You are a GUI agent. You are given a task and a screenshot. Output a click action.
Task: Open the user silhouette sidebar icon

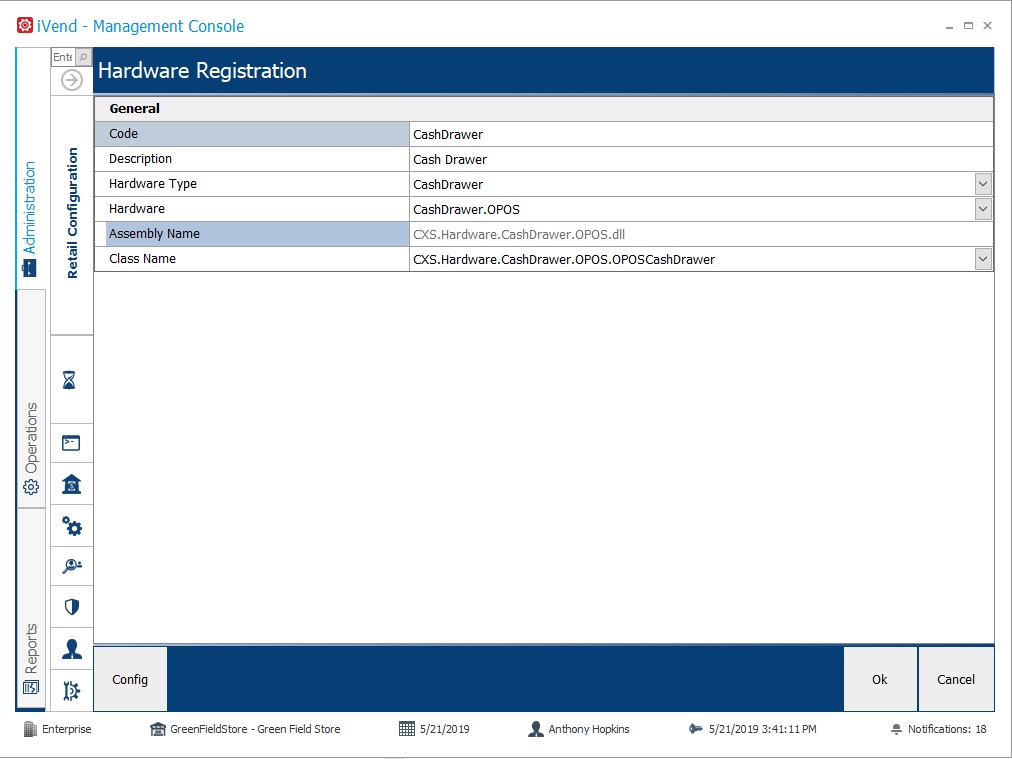pyautogui.click(x=72, y=649)
